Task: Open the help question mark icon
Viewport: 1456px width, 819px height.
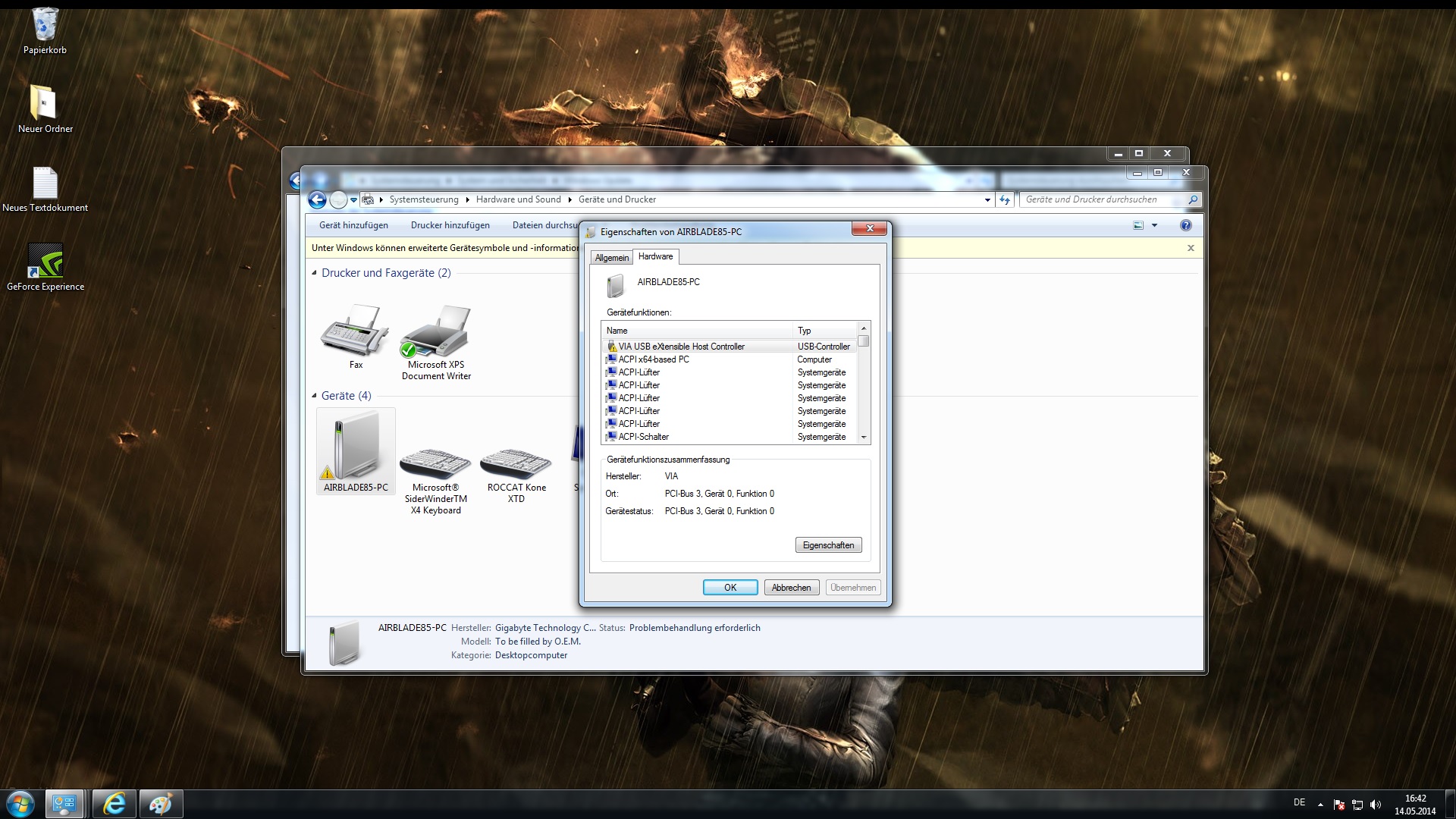Action: (x=1186, y=225)
